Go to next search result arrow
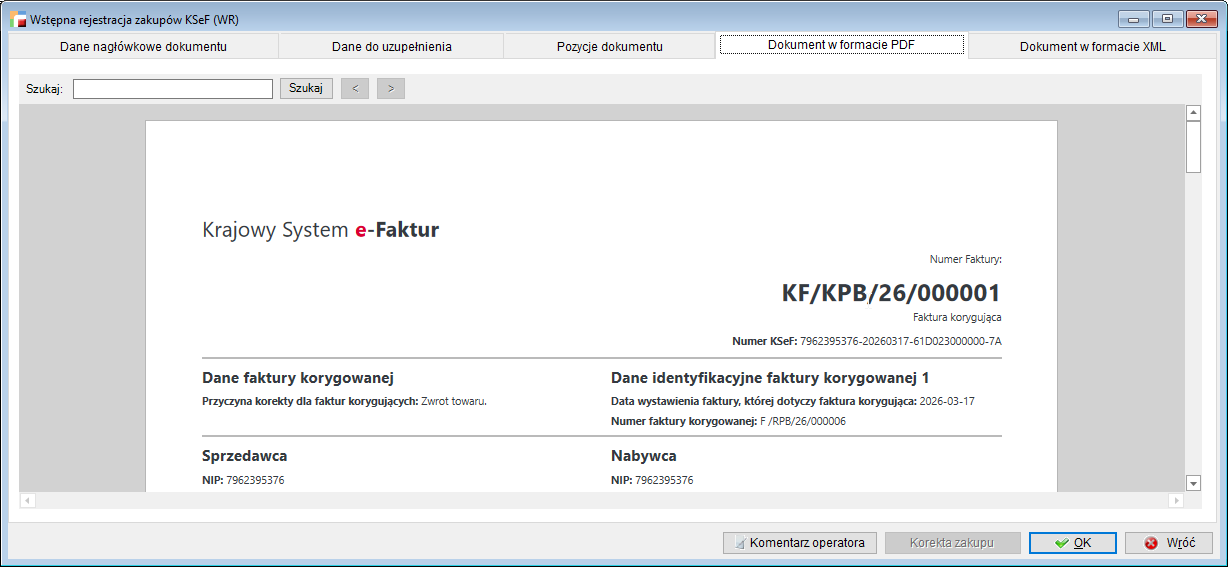This screenshot has width=1228, height=567. pyautogui.click(x=391, y=89)
